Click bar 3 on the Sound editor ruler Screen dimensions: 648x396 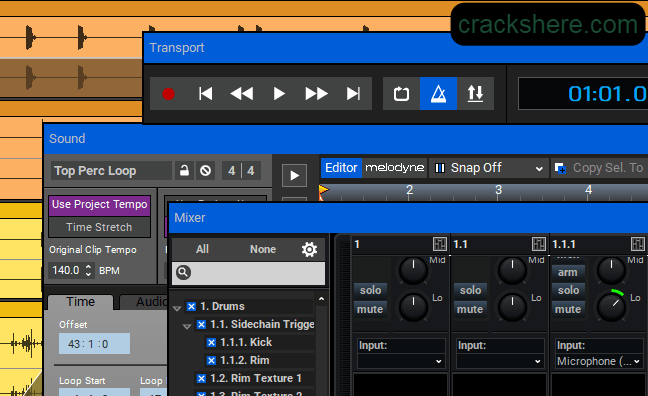[x=498, y=190]
